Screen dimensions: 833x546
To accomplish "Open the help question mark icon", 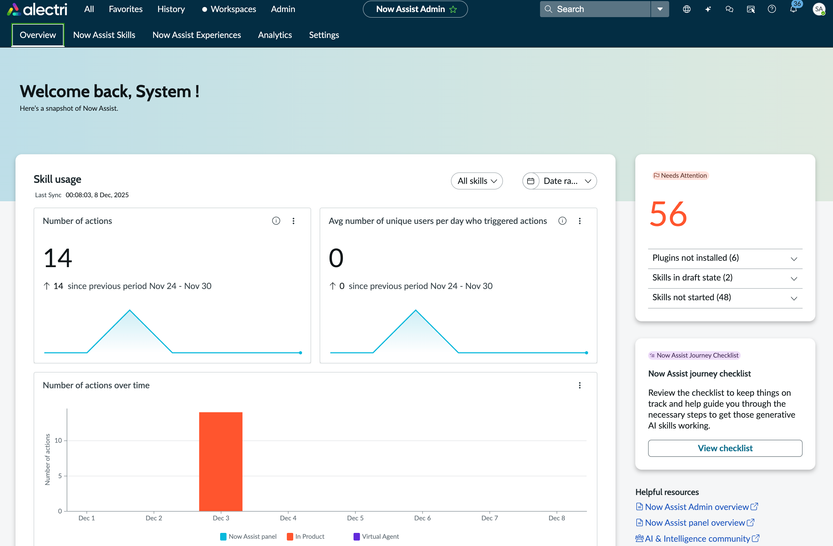I will pos(771,9).
